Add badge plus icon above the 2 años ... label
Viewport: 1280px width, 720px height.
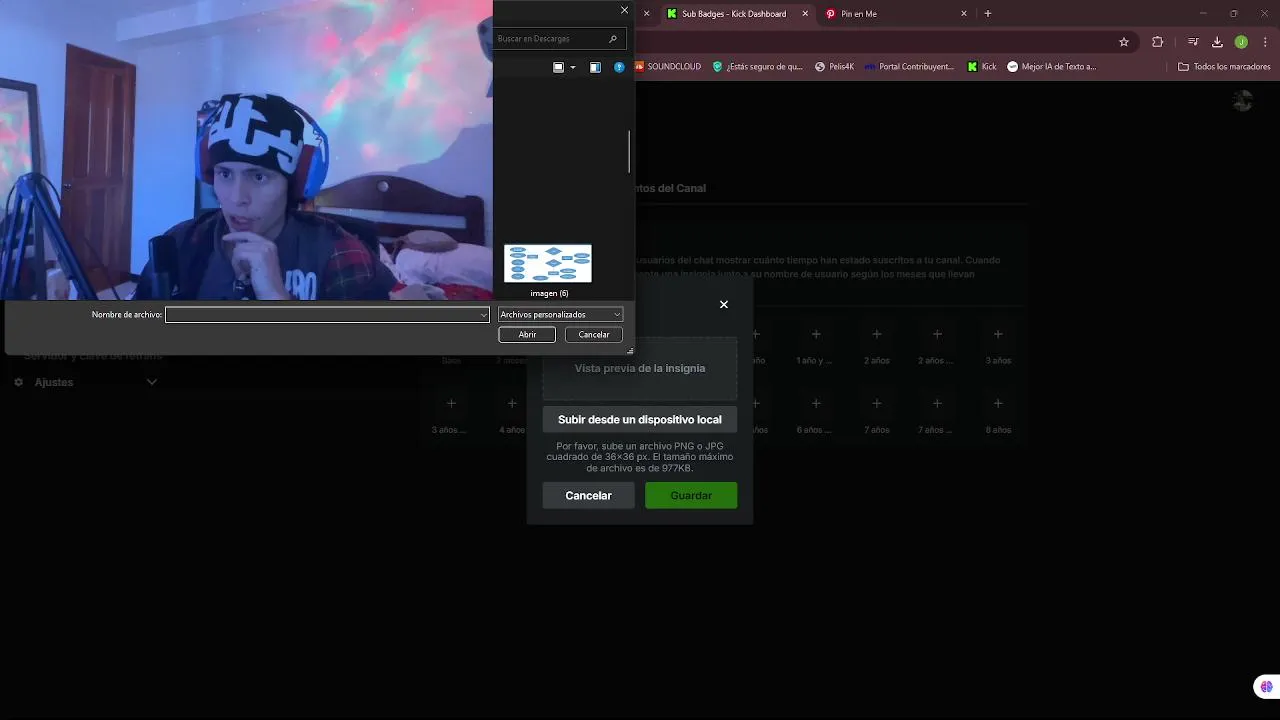tap(937, 334)
